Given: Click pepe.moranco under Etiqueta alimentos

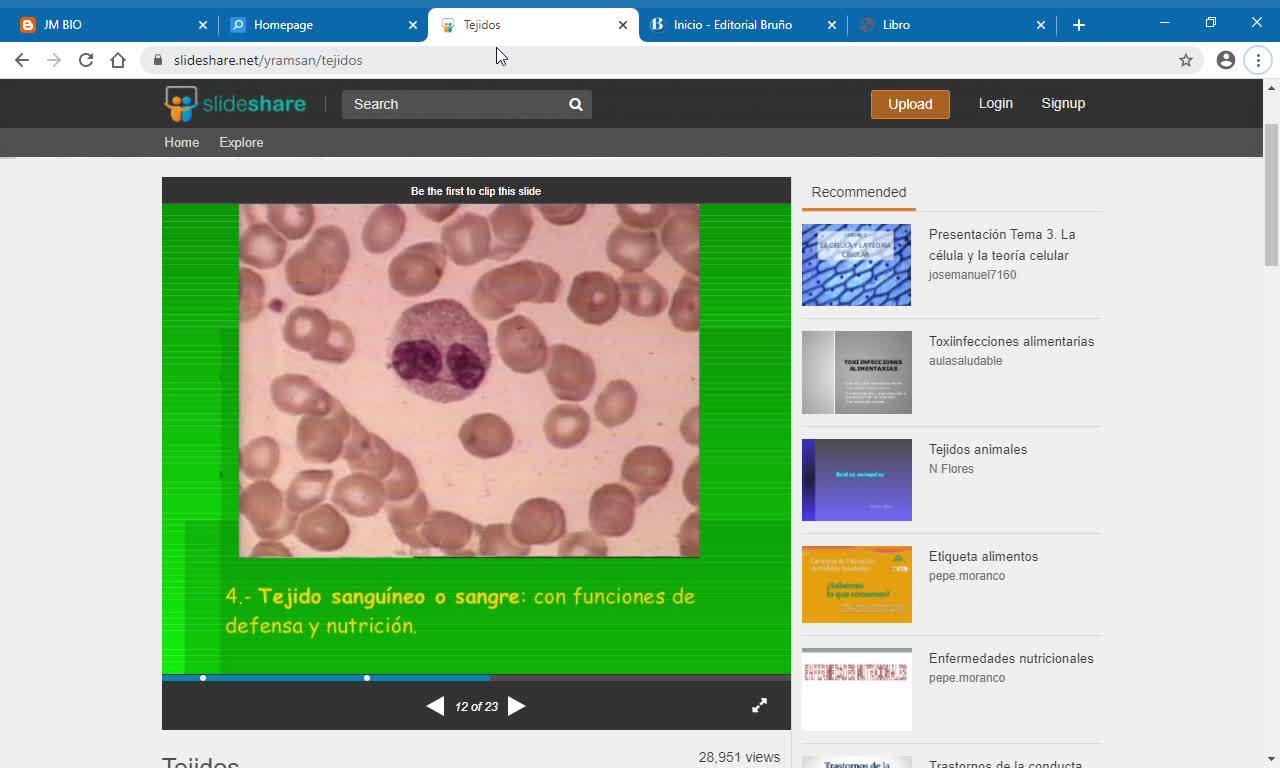Looking at the screenshot, I should tap(967, 576).
